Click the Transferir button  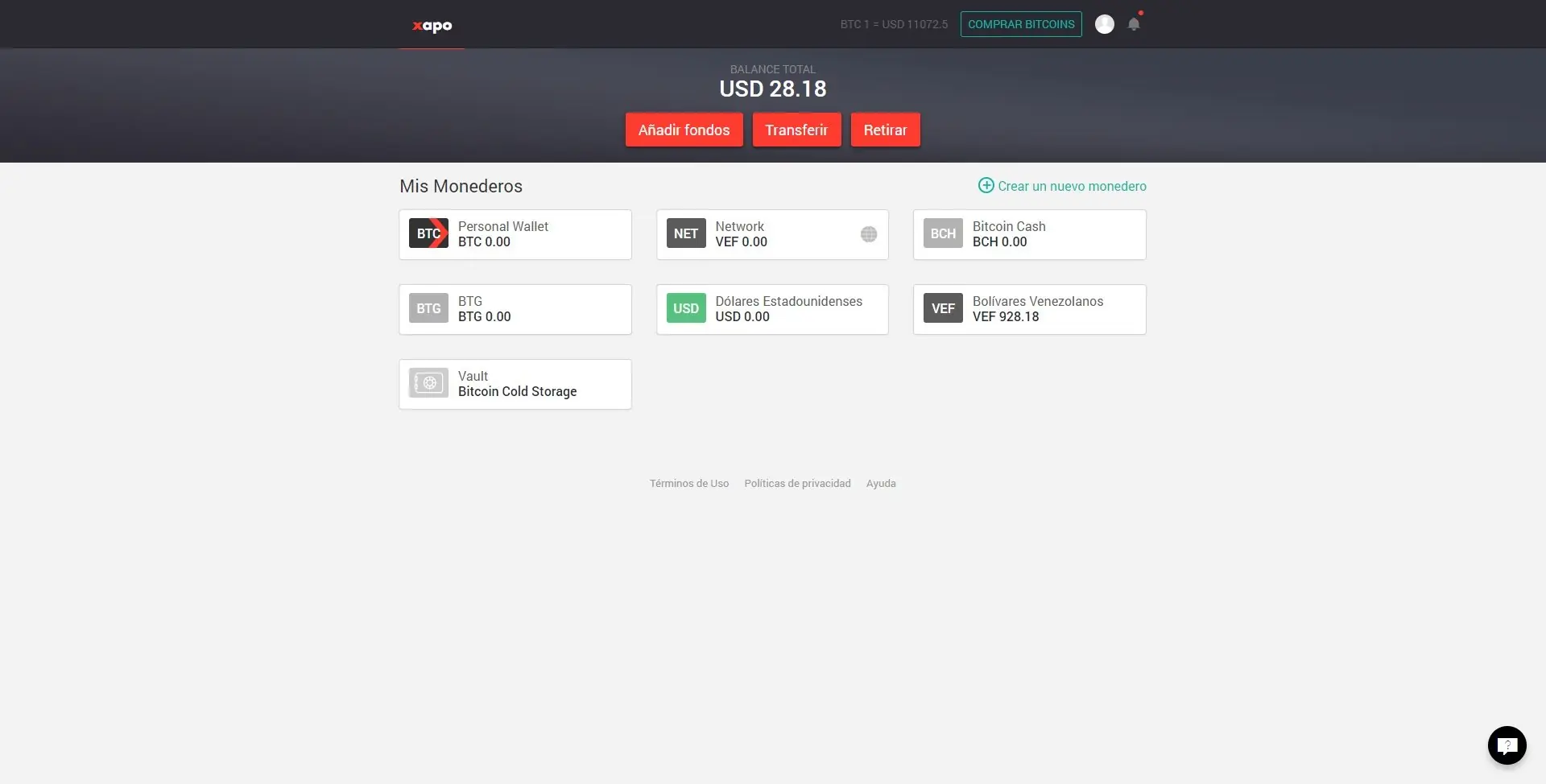pos(796,130)
